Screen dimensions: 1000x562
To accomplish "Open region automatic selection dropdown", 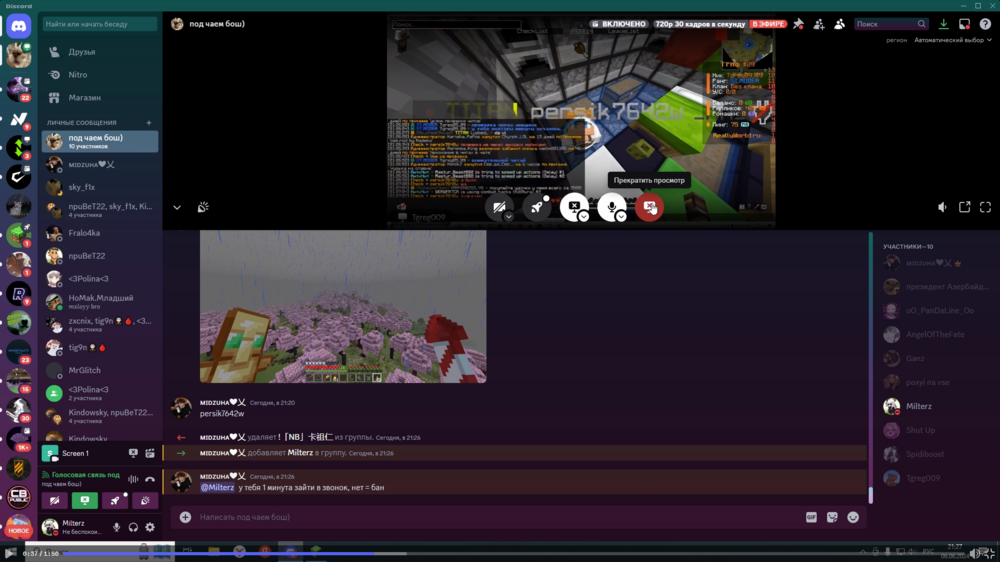I will pos(953,40).
